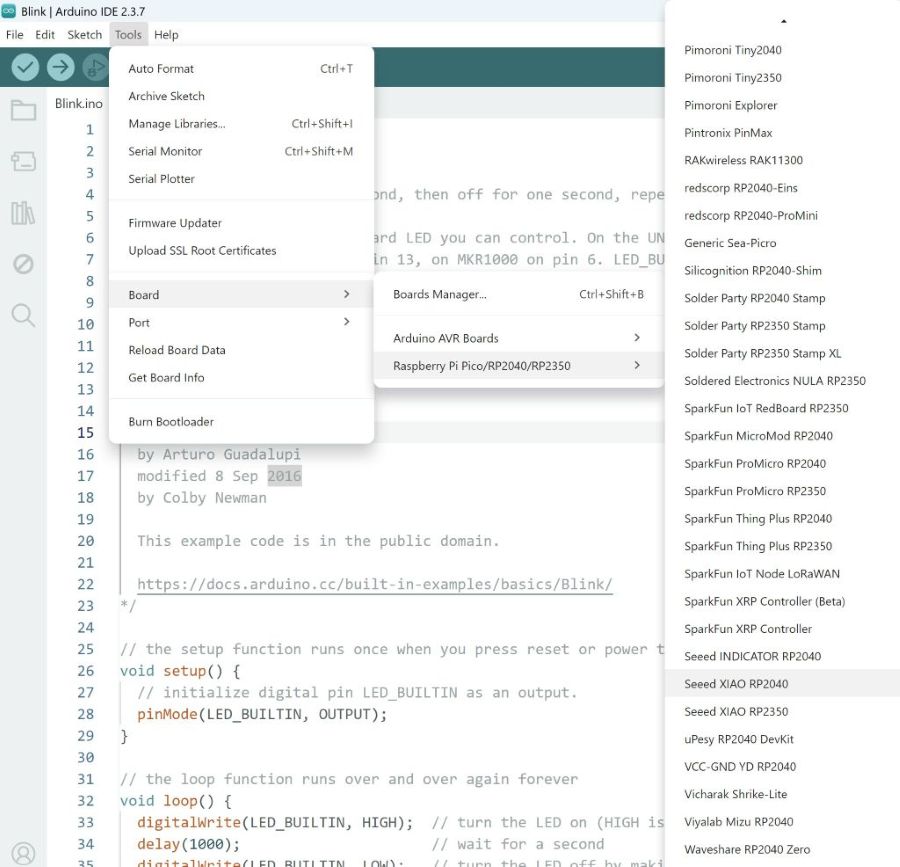The height and width of the screenshot is (867, 900).
Task: Open the Sketch menu
Action: (x=84, y=34)
